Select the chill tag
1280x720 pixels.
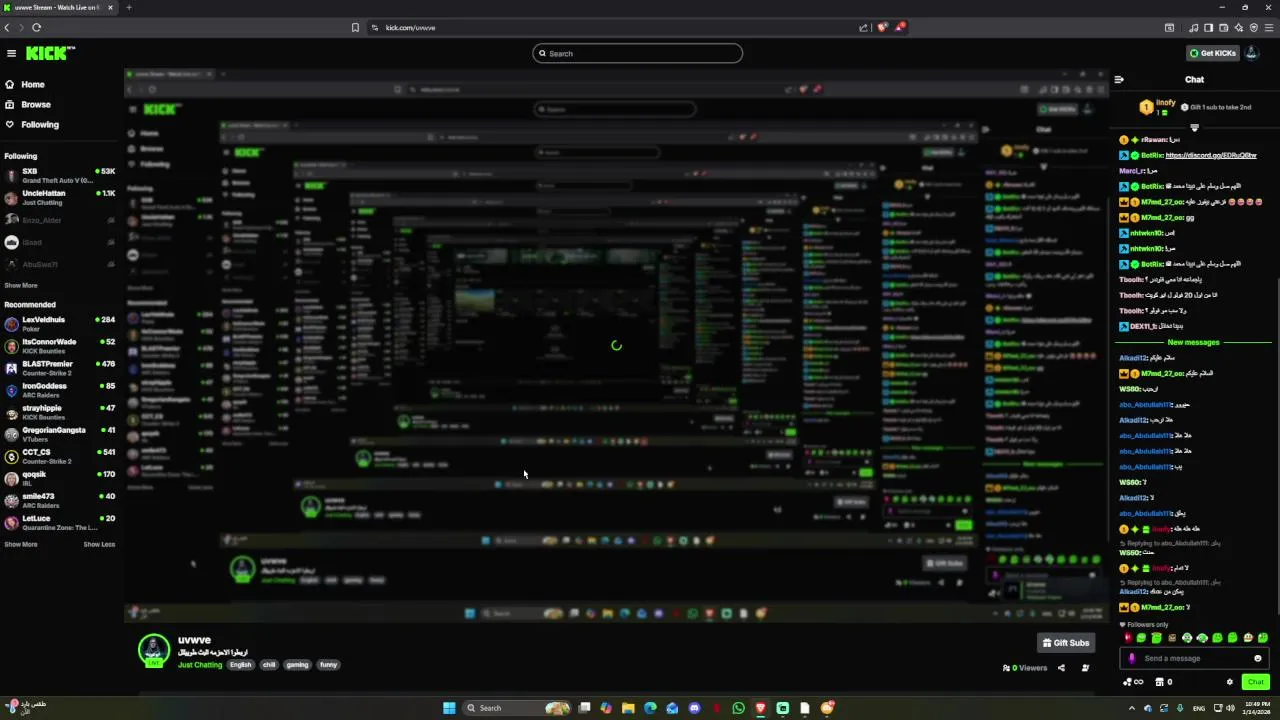[x=269, y=665]
